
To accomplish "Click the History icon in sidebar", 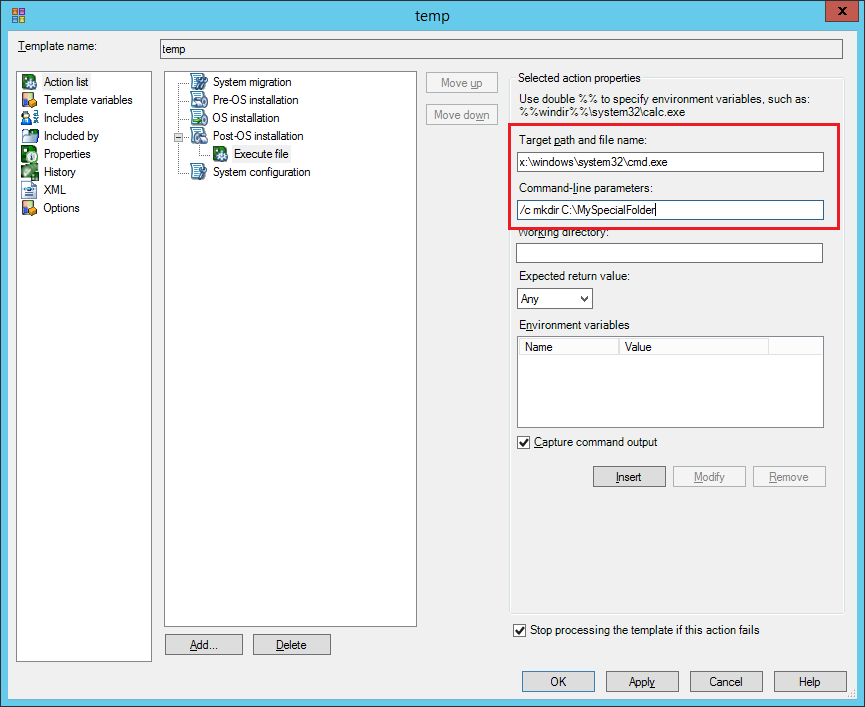I will tap(30, 172).
